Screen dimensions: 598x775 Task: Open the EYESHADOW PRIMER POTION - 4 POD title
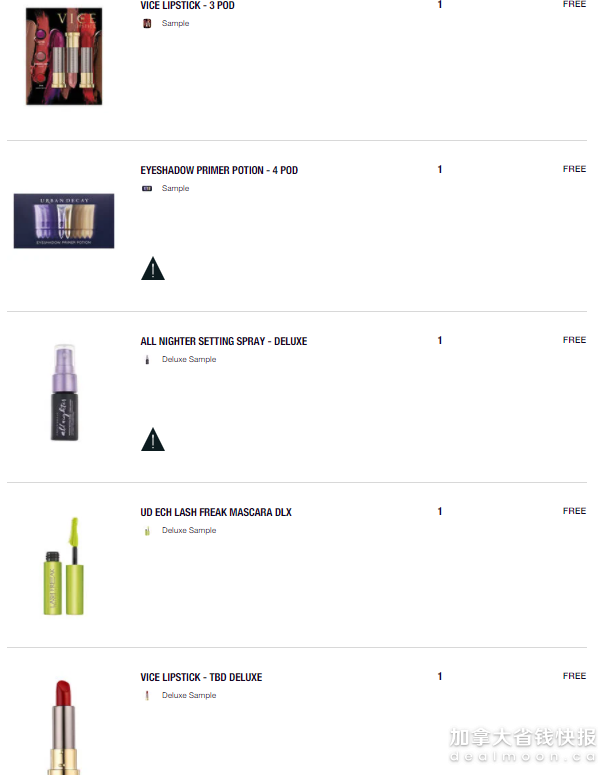(x=219, y=170)
